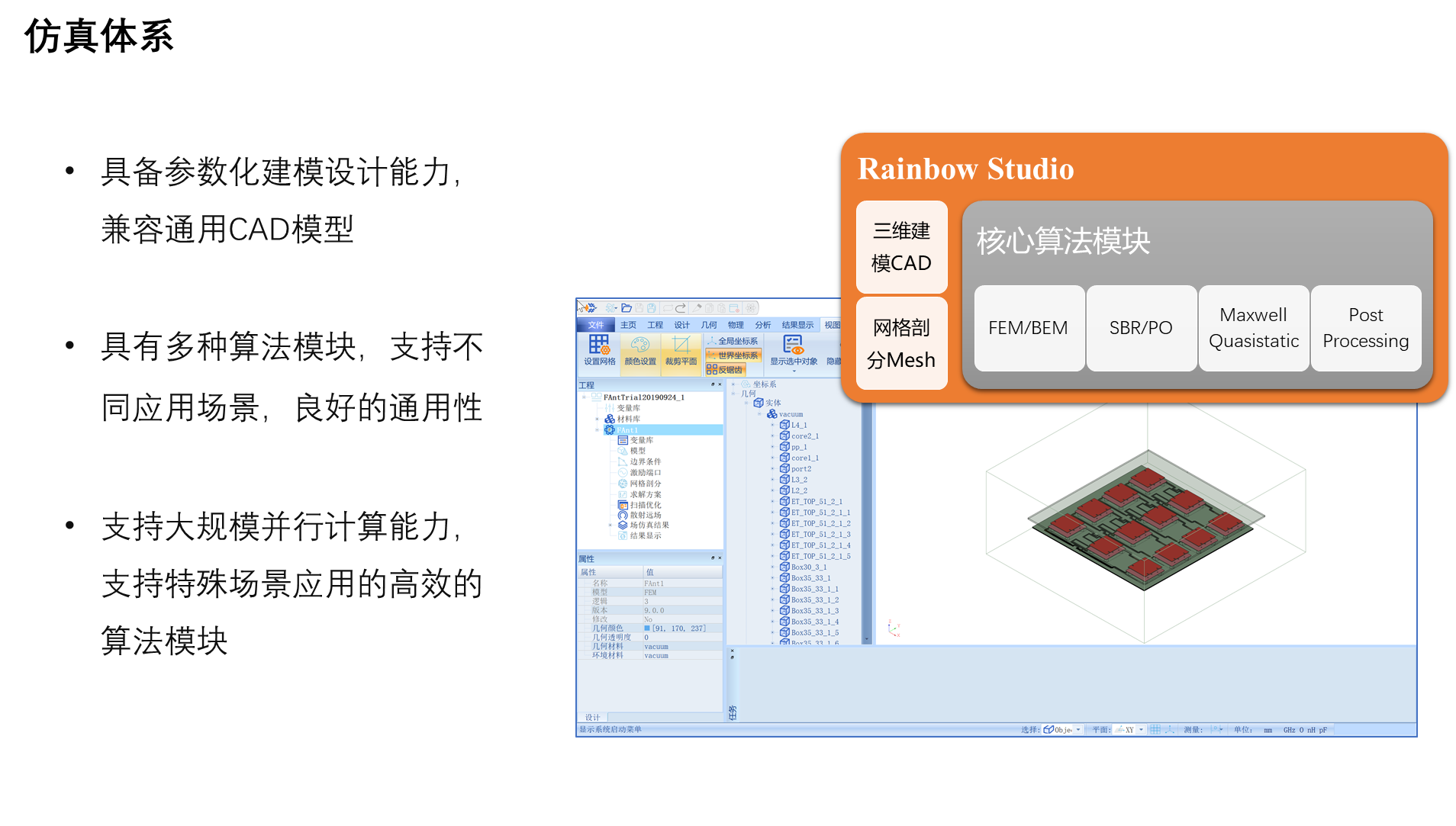This screenshot has height=826, width=1456.
Task: Open the 文件 file menu
Action: coord(595,325)
